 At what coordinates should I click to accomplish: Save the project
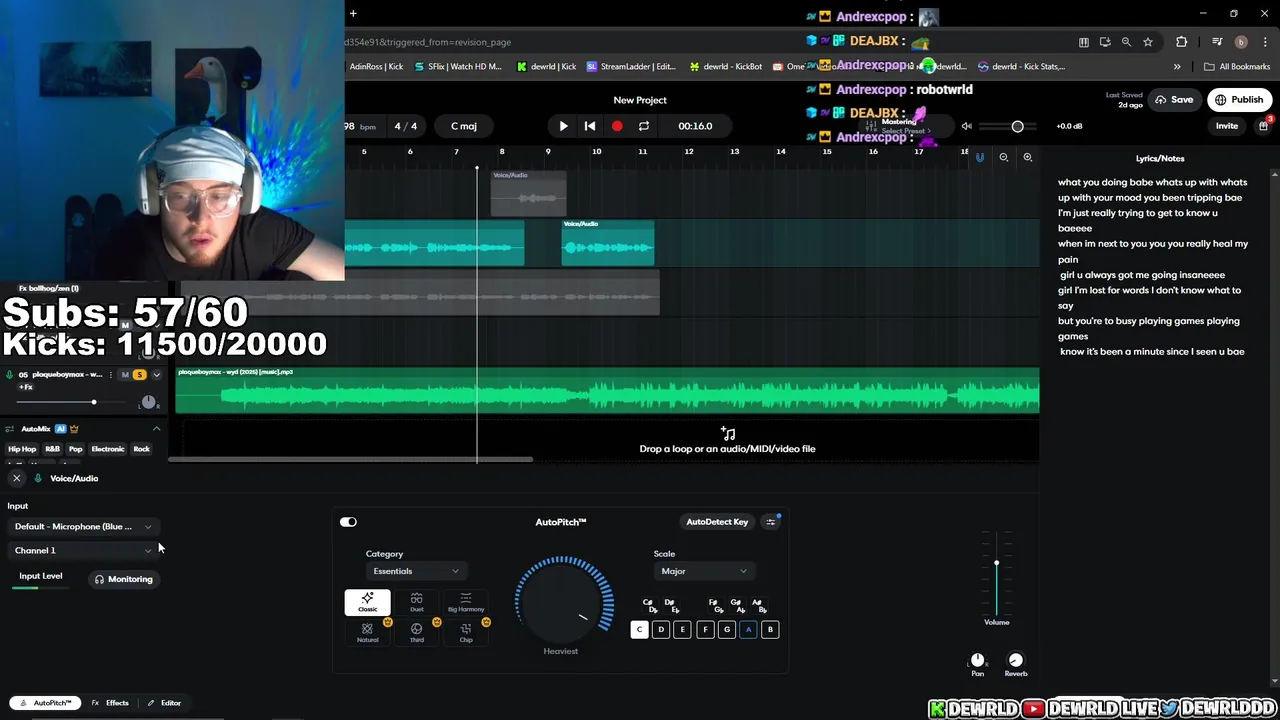click(1174, 99)
